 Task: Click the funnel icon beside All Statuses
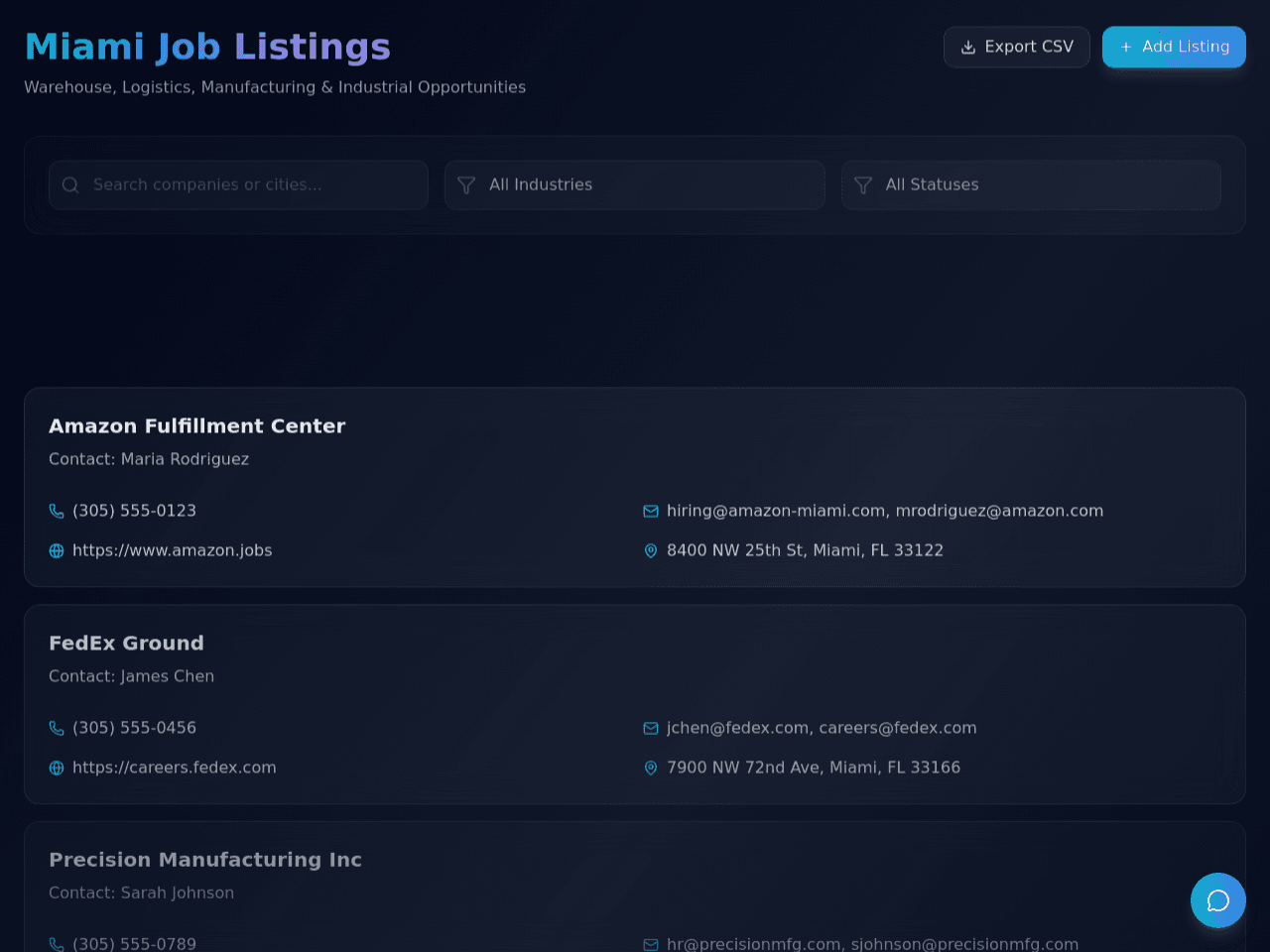[x=863, y=184]
